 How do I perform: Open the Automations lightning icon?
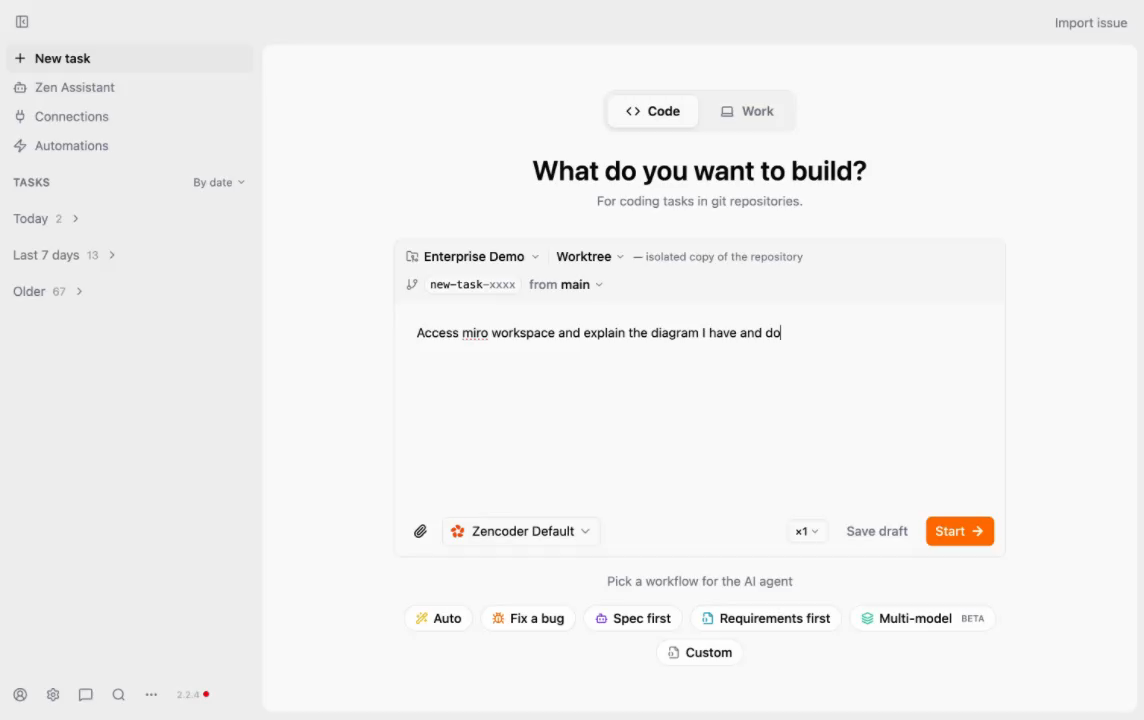pyautogui.click(x=20, y=146)
